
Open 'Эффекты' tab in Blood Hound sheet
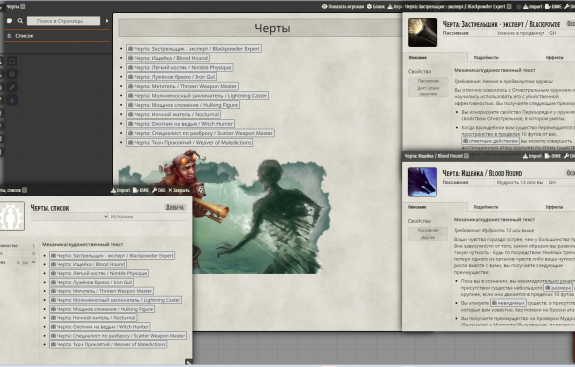(x=554, y=207)
